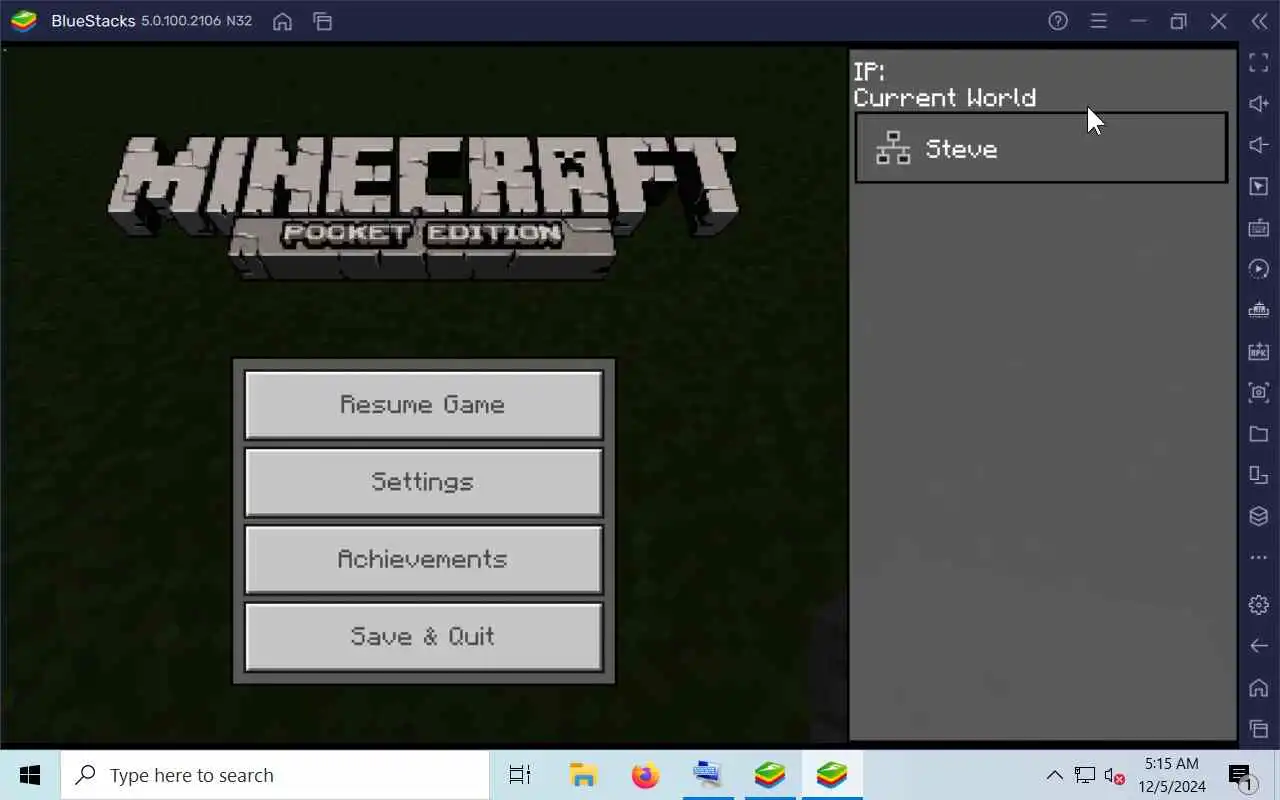Viewport: 1280px width, 800px height.
Task: Open the notification center icon
Action: coord(1241,775)
